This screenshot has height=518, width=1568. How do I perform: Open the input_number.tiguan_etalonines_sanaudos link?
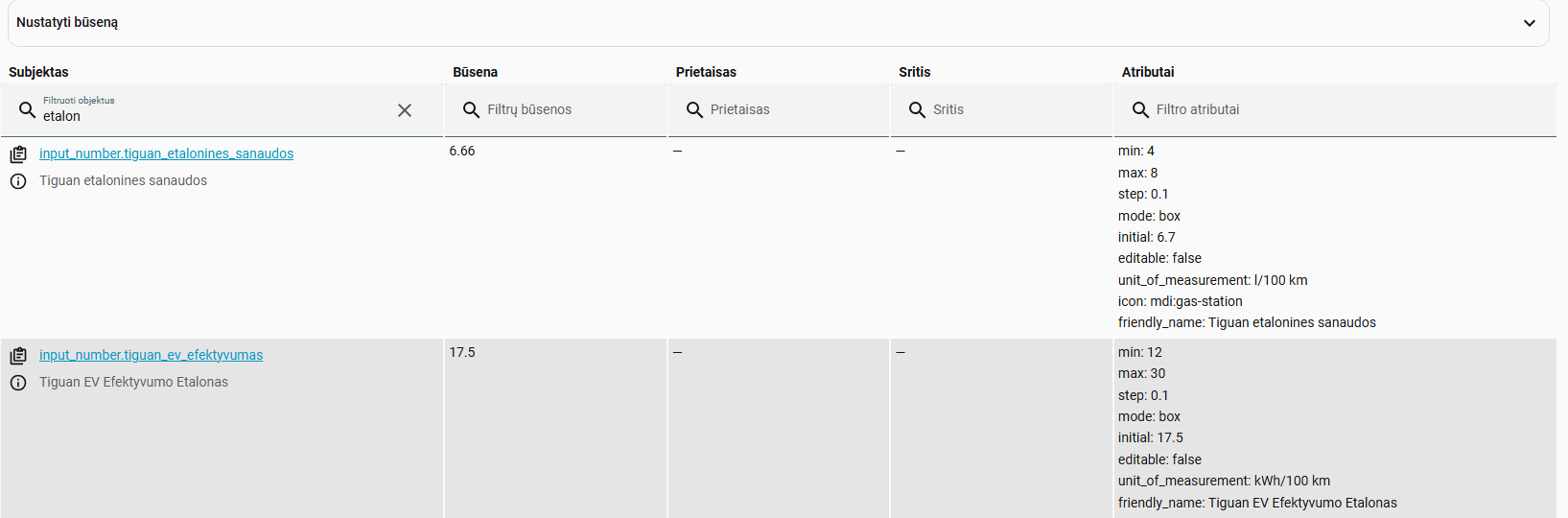(166, 153)
